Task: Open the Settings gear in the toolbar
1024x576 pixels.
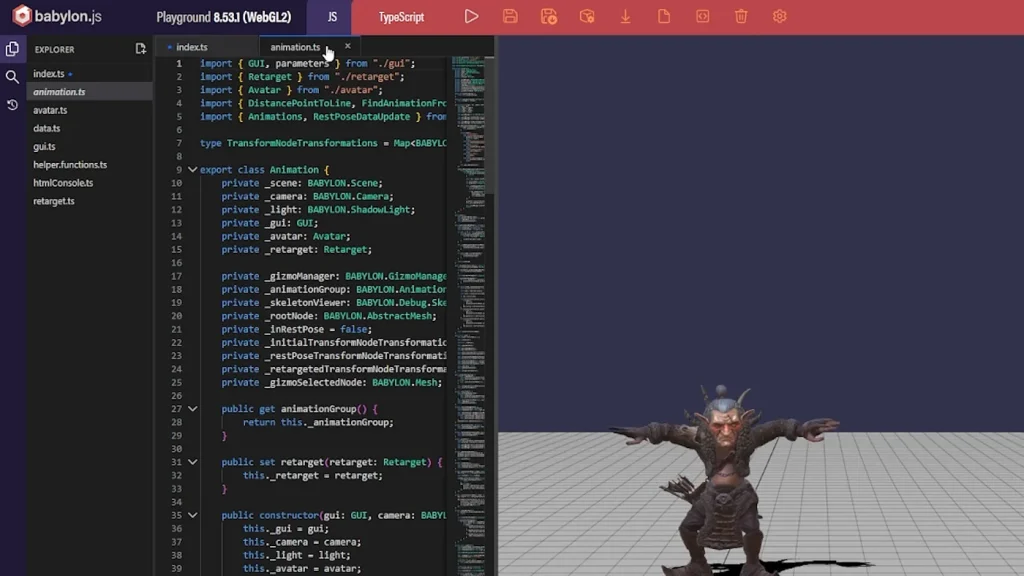Action: click(x=780, y=17)
